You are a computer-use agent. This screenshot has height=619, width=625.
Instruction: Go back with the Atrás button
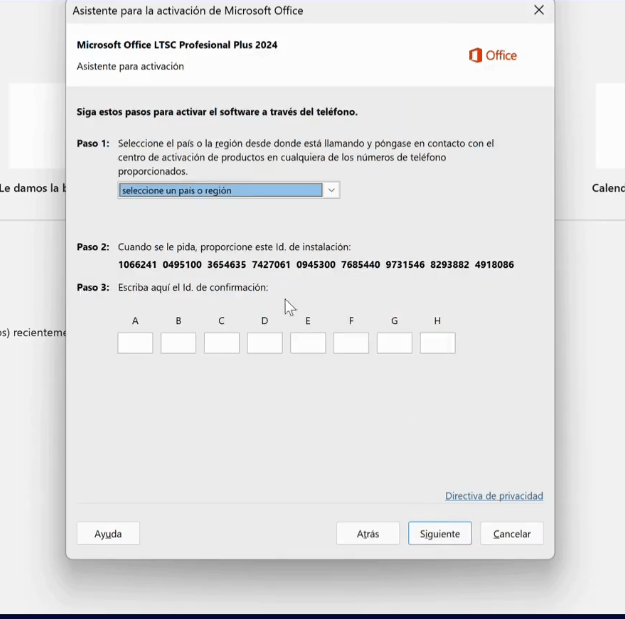(368, 534)
